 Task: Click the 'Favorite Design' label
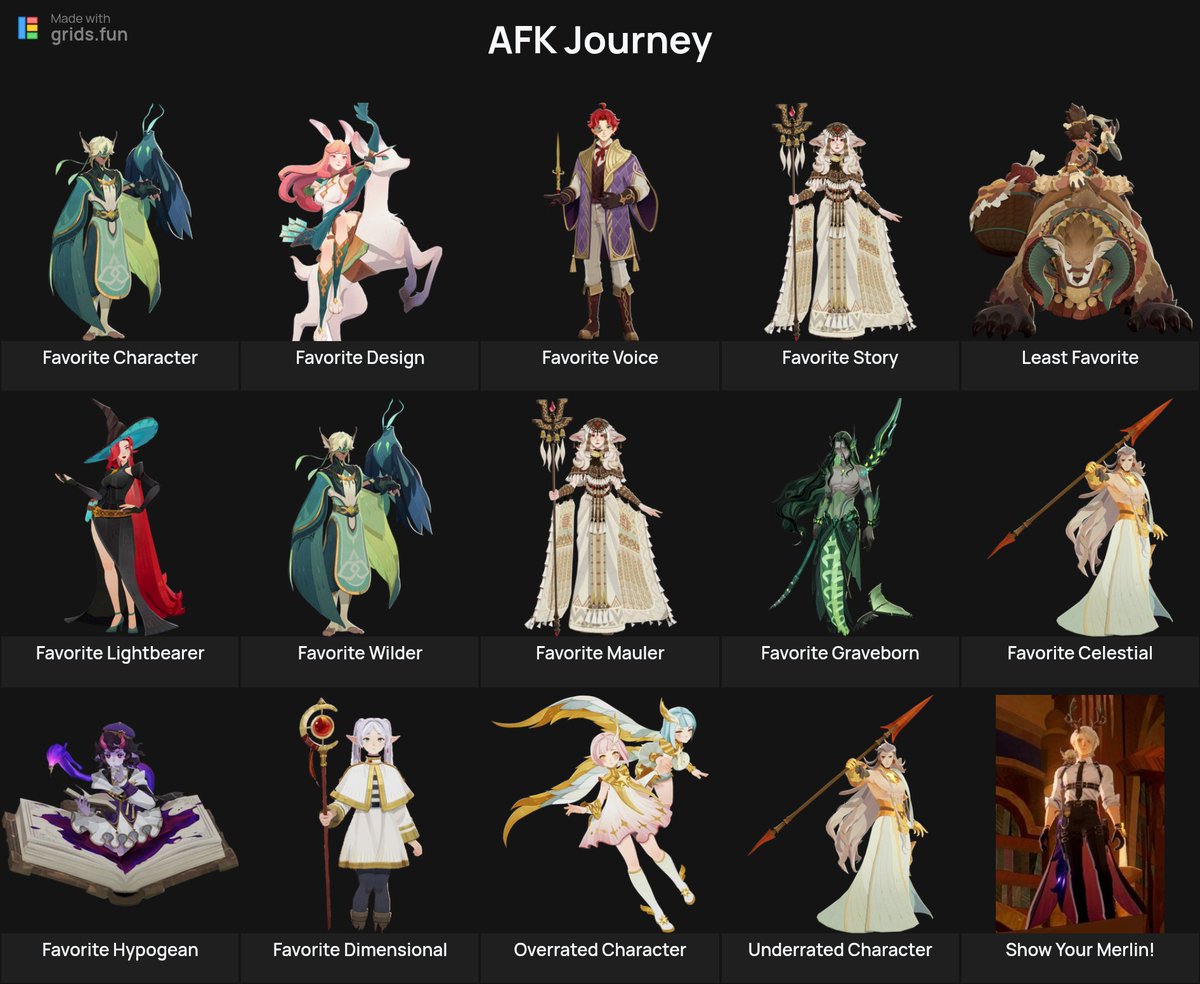[360, 358]
